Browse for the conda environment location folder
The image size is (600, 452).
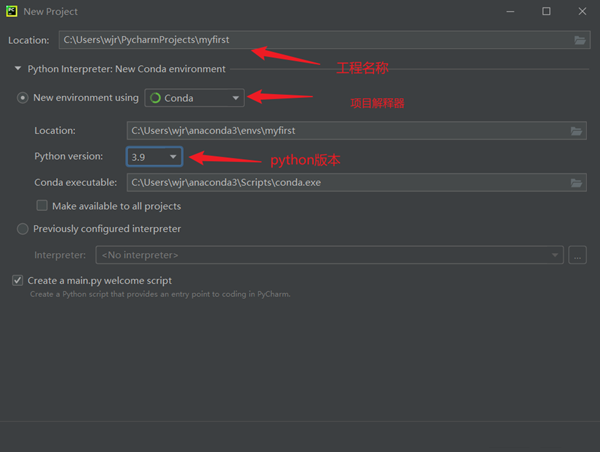point(576,131)
